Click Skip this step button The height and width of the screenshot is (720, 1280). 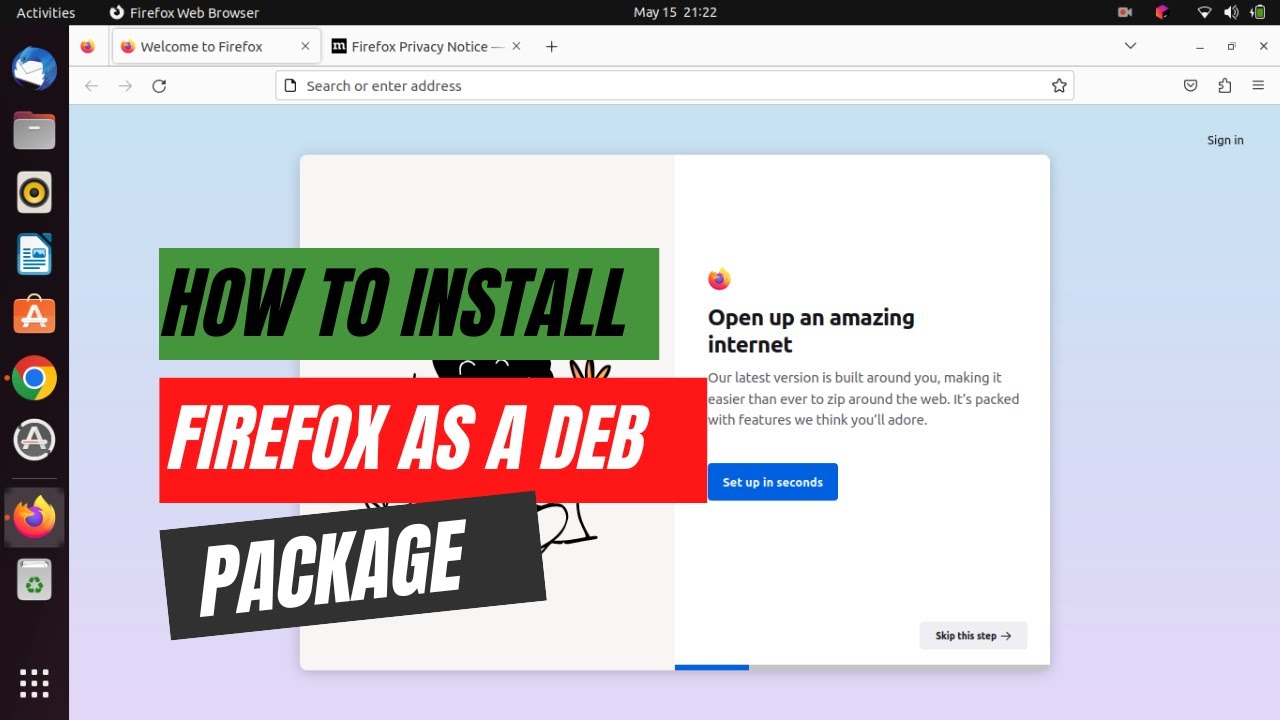(x=973, y=636)
